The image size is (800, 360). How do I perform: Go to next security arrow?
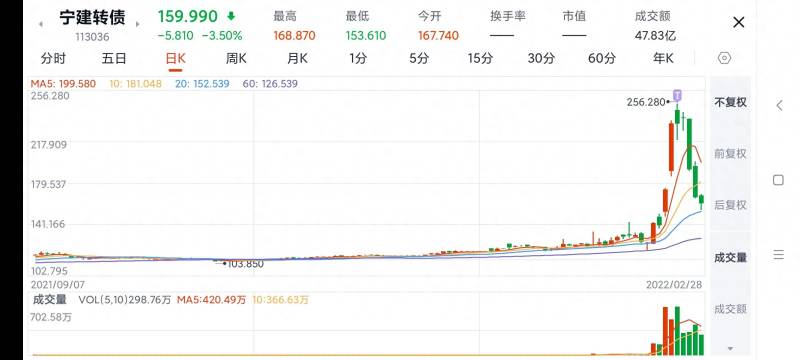[x=137, y=23]
